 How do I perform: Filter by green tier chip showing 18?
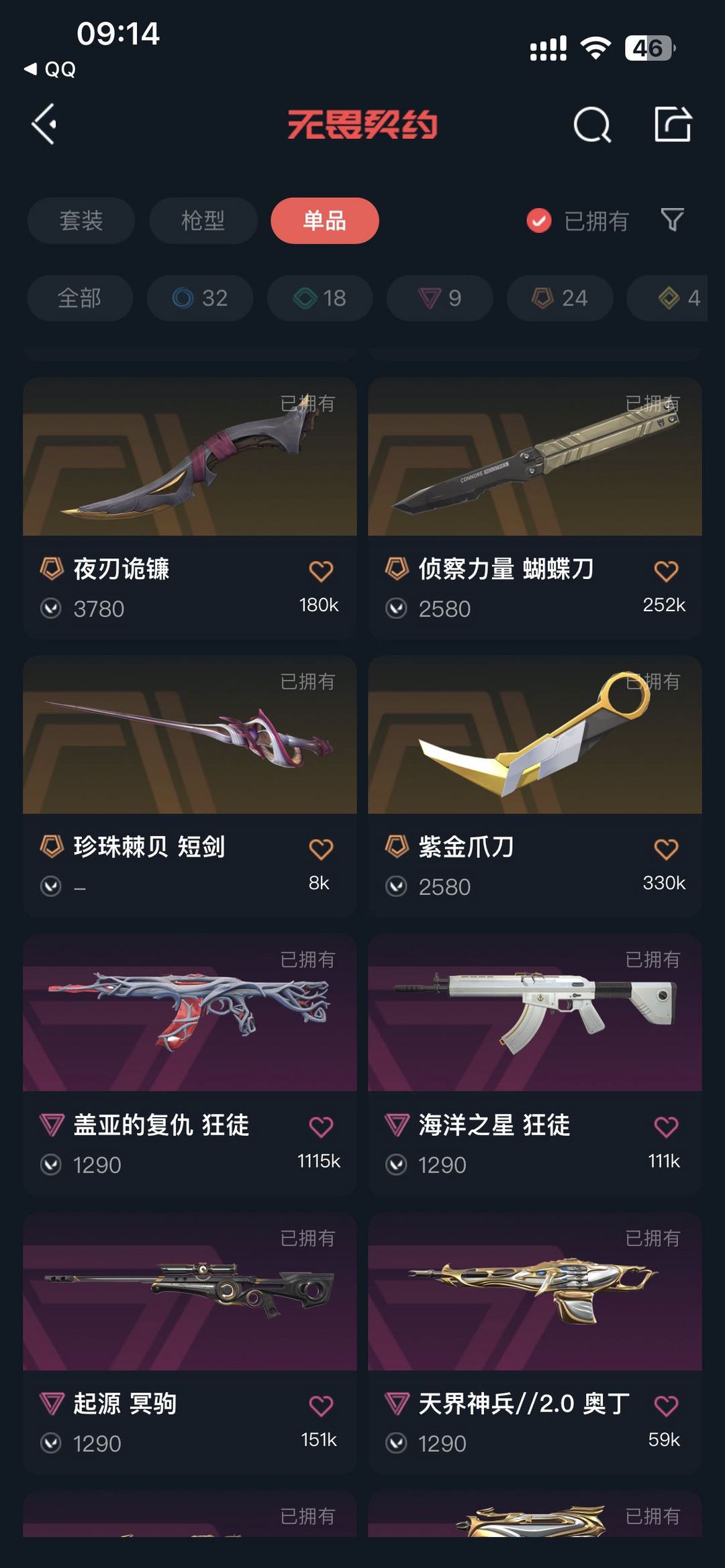pyautogui.click(x=320, y=298)
